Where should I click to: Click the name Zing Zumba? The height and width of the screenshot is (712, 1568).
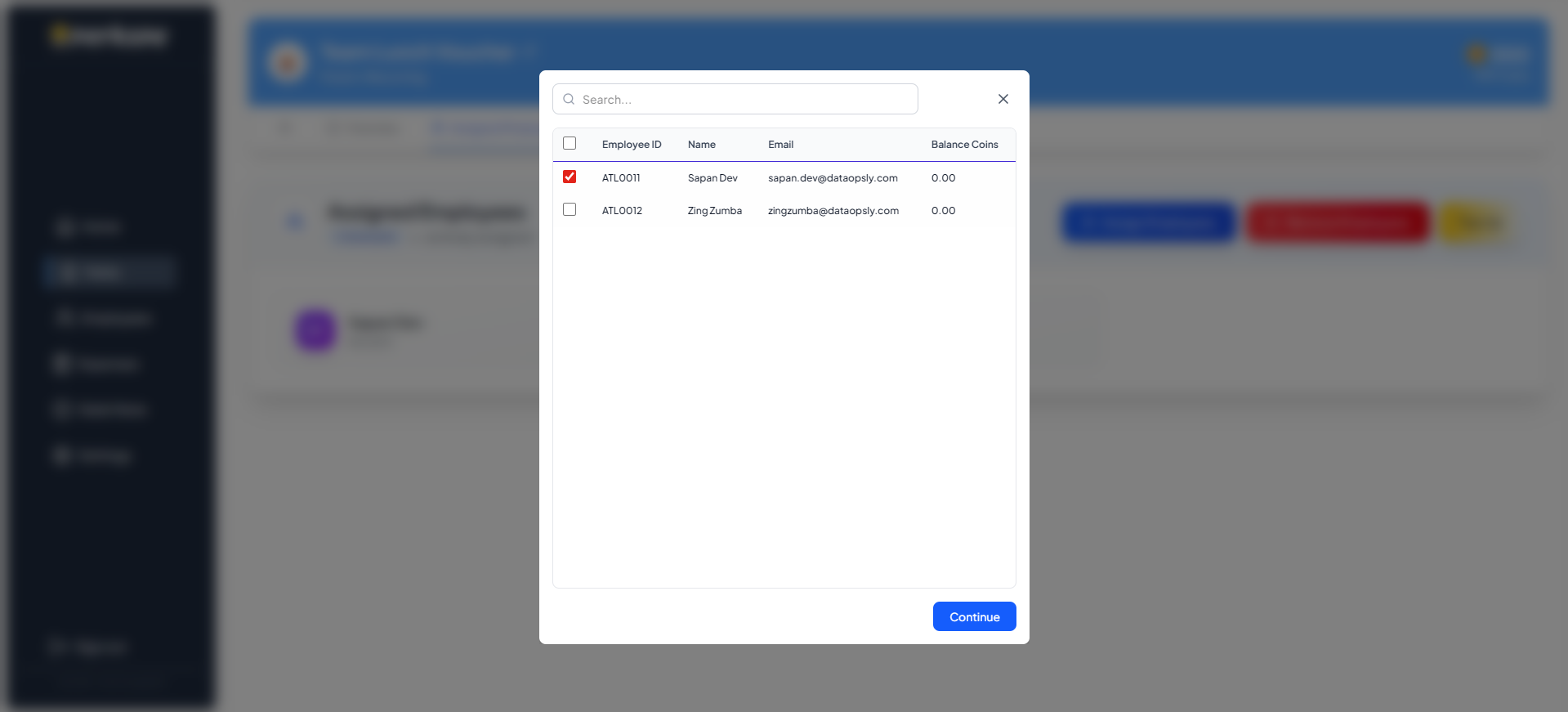(x=714, y=211)
